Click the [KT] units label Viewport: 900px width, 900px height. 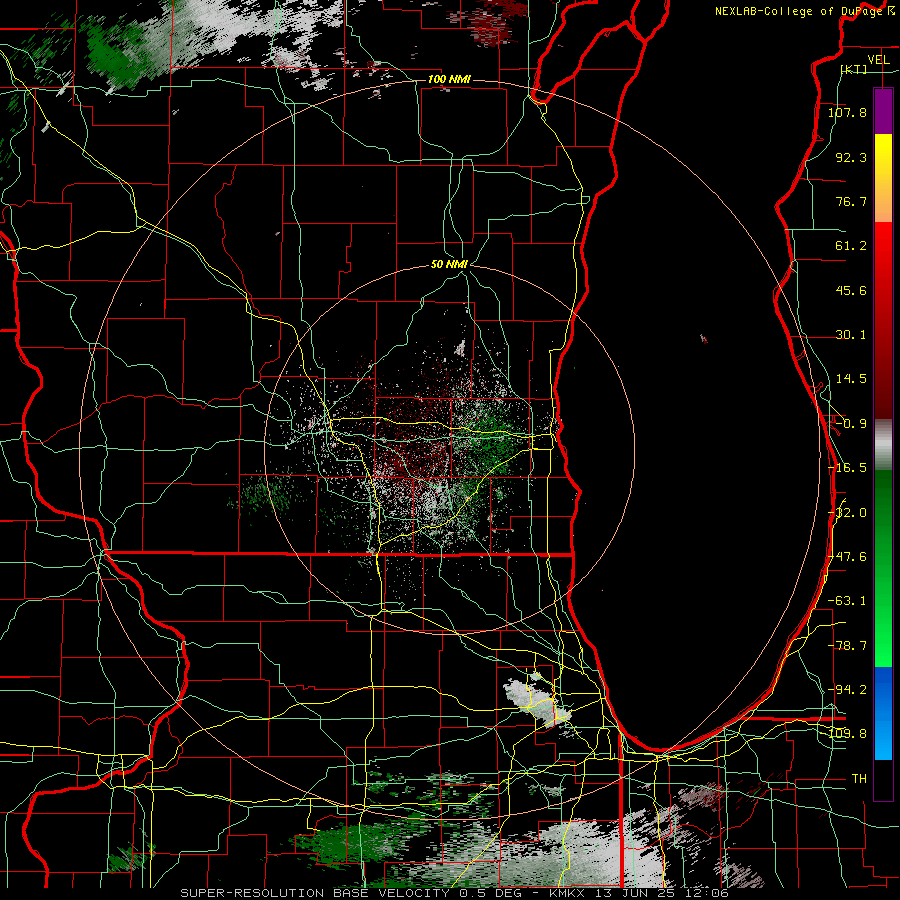coord(854,69)
